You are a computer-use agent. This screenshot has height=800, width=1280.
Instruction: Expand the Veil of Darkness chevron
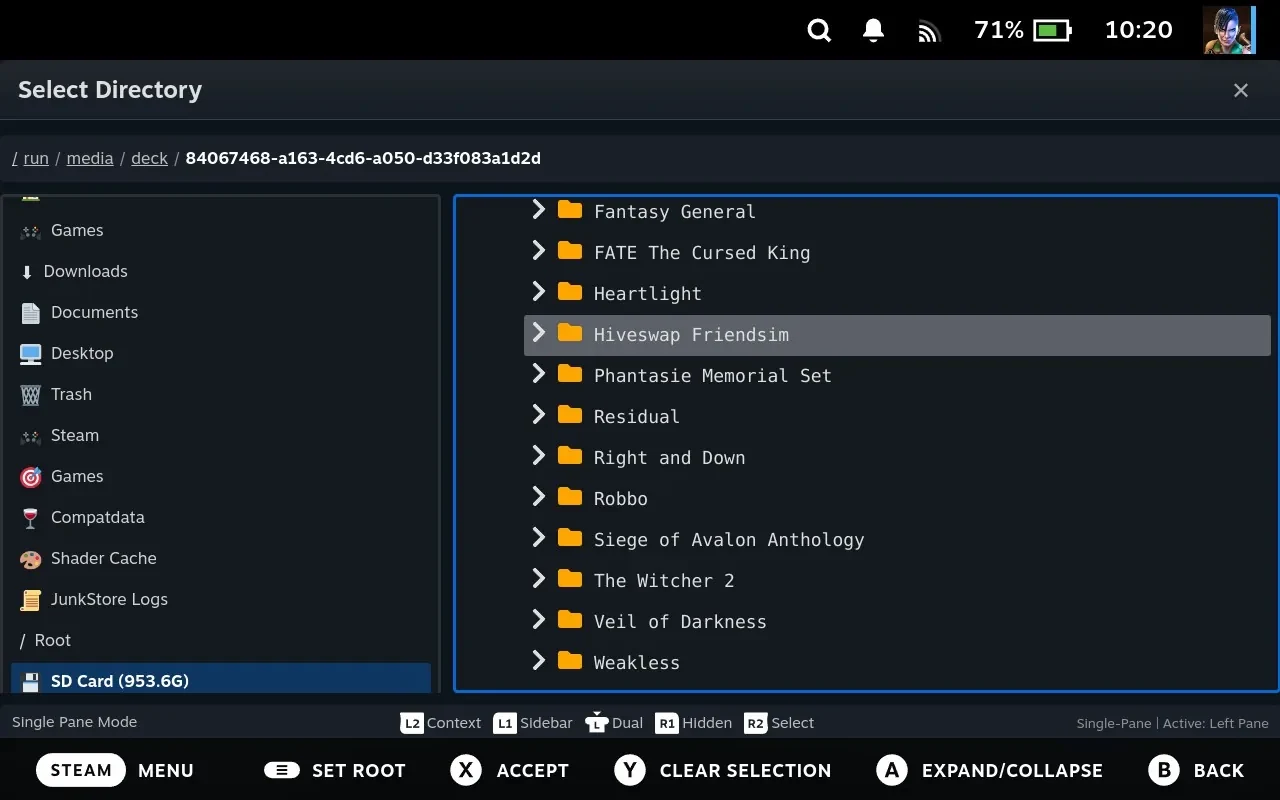point(539,619)
